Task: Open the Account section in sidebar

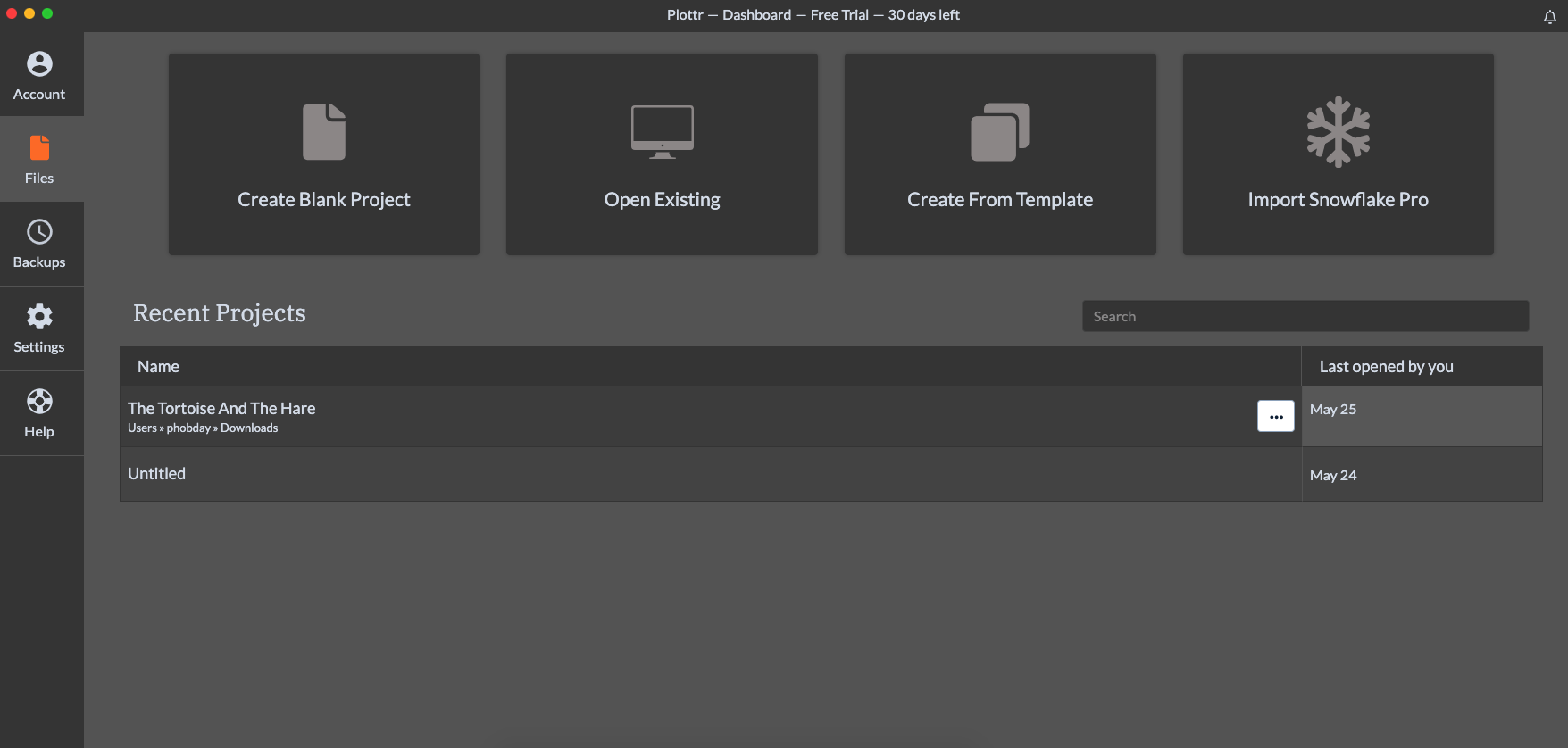Action: coord(39,75)
